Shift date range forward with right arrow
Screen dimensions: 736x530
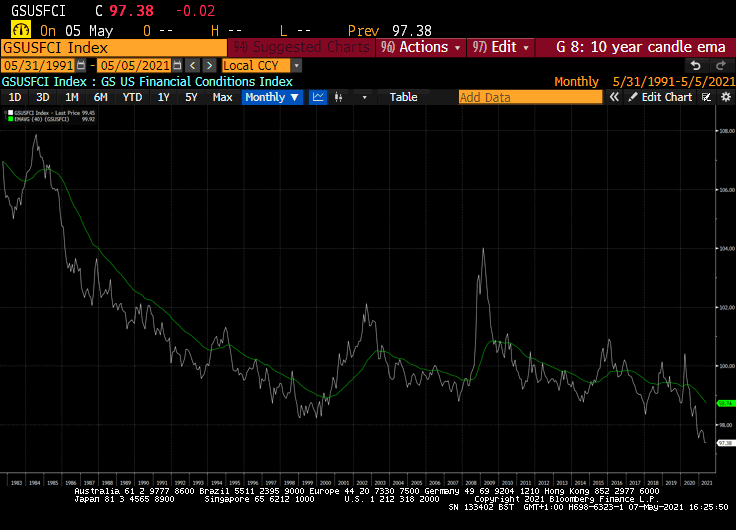click(x=208, y=65)
